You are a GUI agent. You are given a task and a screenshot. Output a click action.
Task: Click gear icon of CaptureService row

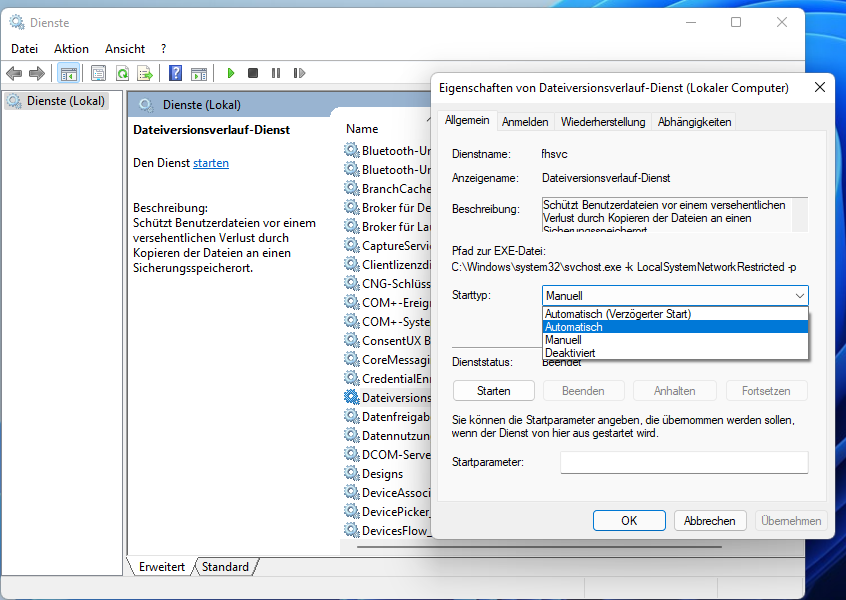352,246
